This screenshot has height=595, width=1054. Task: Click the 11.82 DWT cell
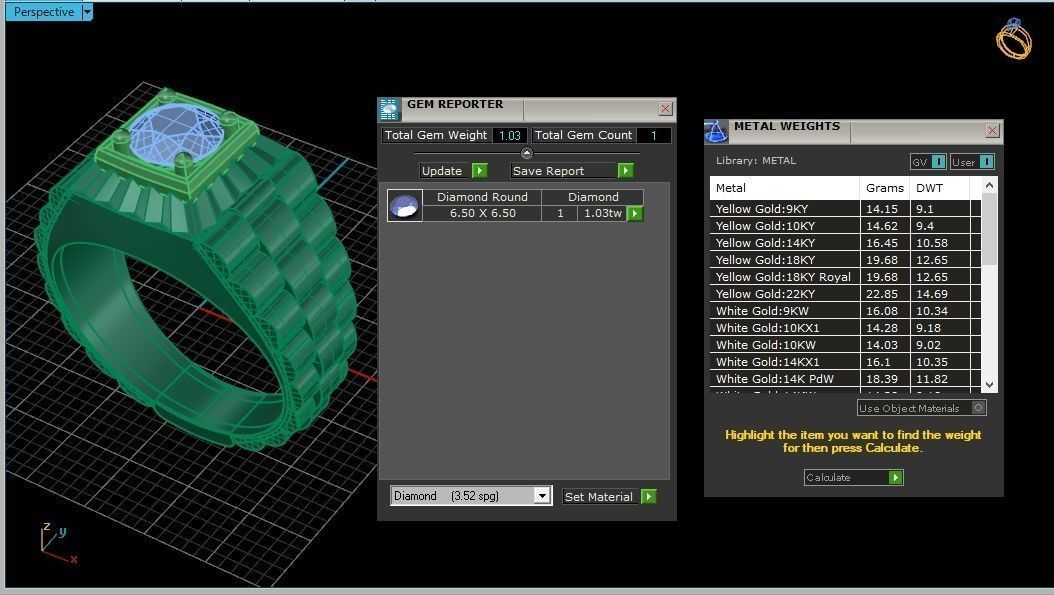(x=940, y=379)
